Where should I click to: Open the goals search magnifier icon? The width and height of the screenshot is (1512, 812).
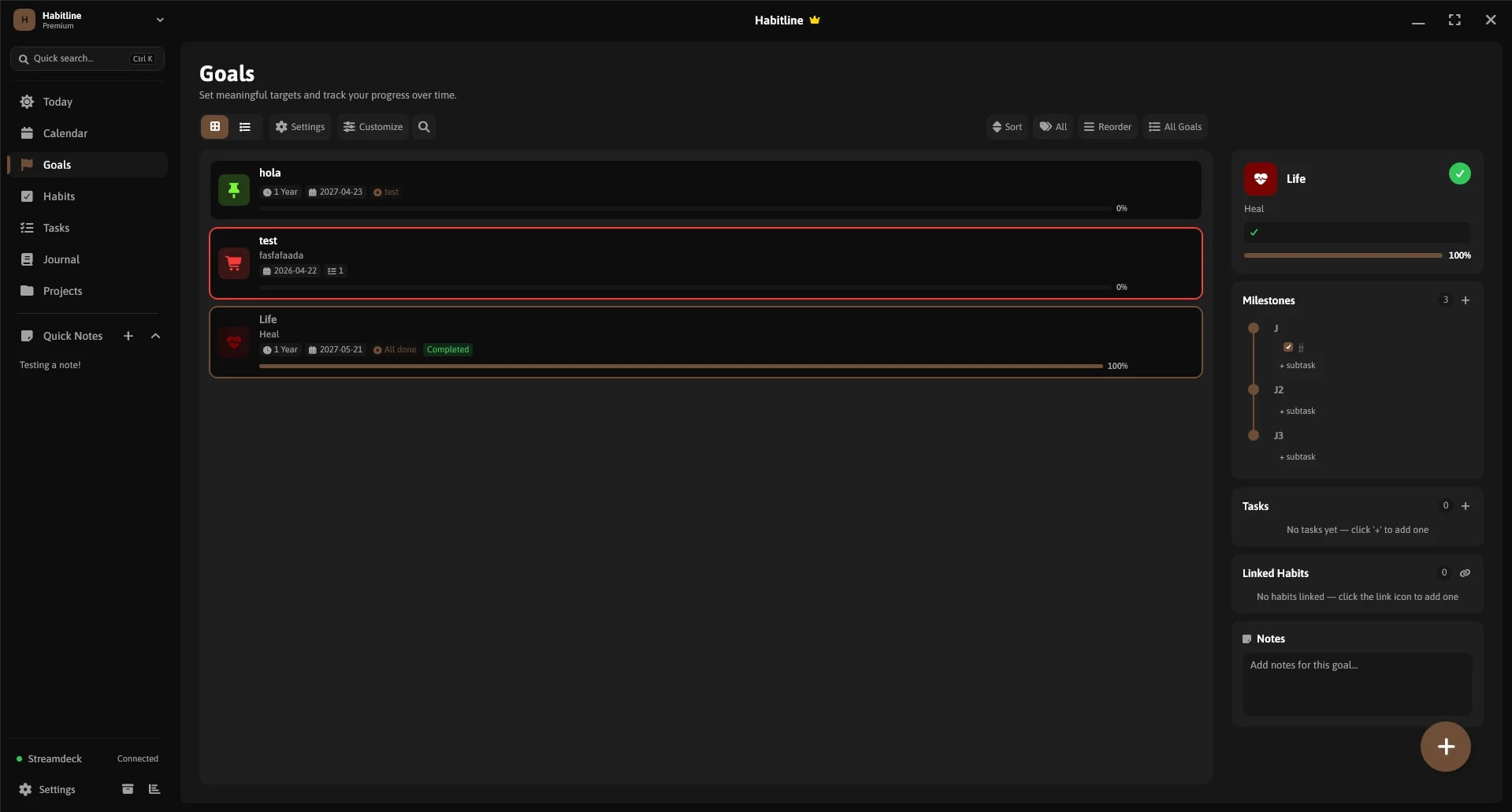click(424, 127)
